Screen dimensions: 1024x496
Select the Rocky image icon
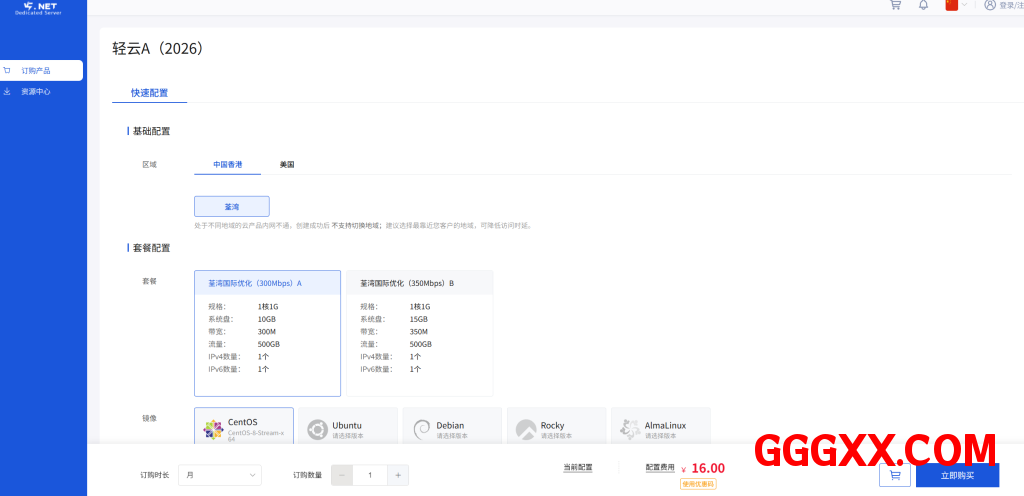526,429
